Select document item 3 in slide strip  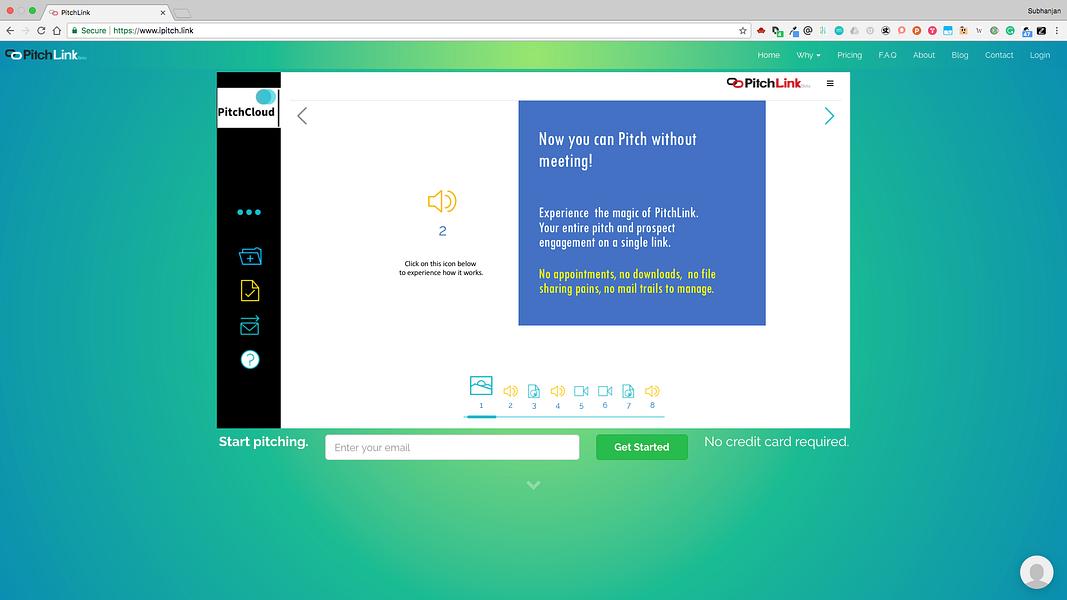point(534,391)
